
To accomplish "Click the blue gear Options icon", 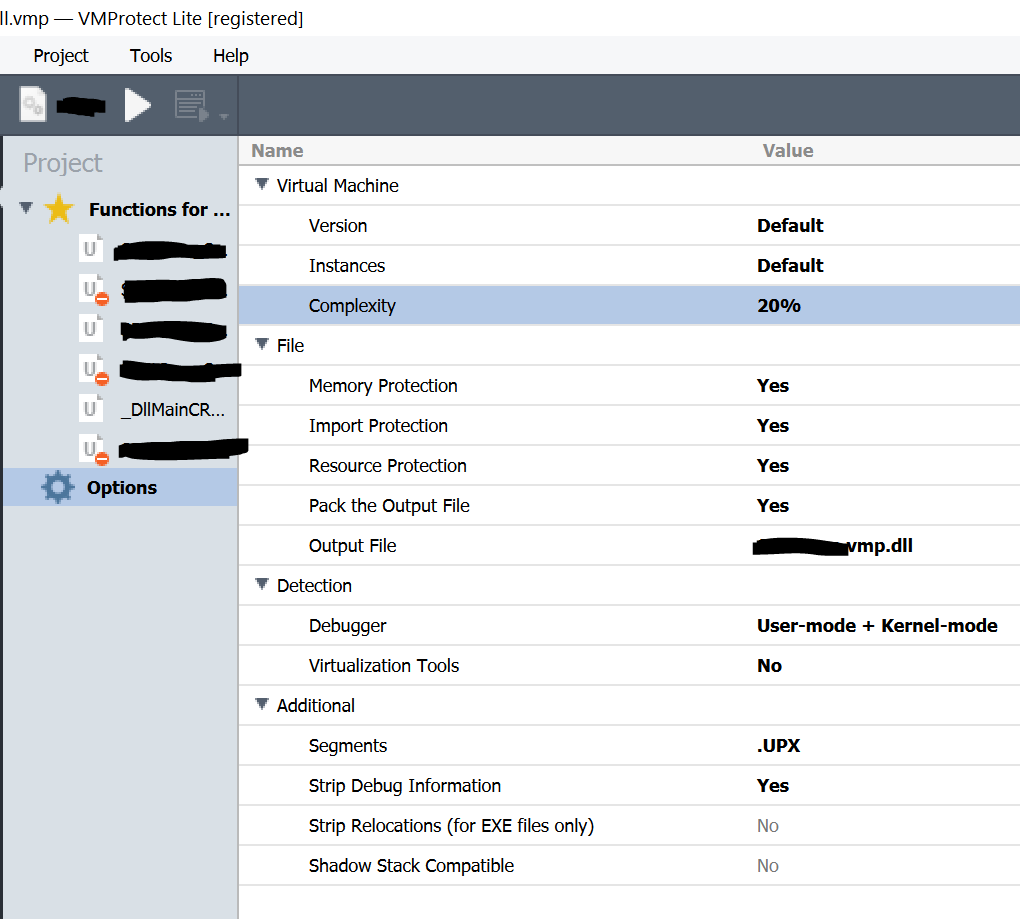I will point(58,487).
